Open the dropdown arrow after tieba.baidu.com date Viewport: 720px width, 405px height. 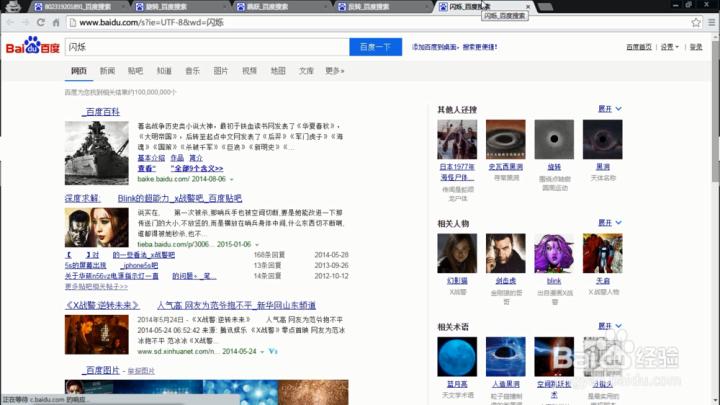coord(257,245)
